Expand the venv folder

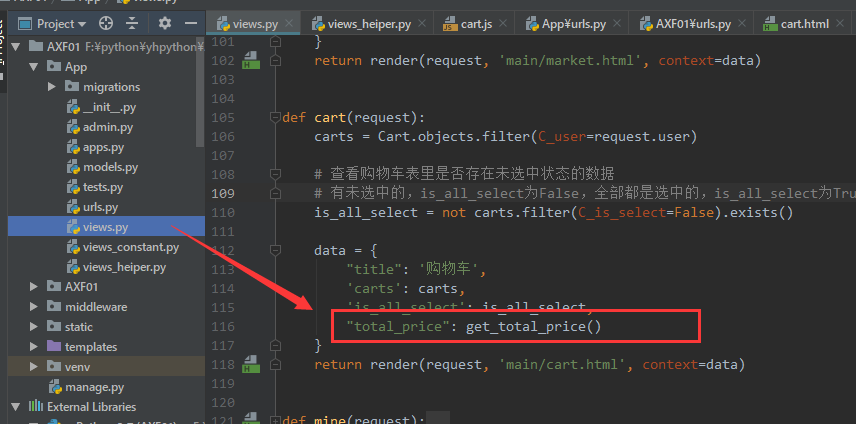tap(34, 367)
